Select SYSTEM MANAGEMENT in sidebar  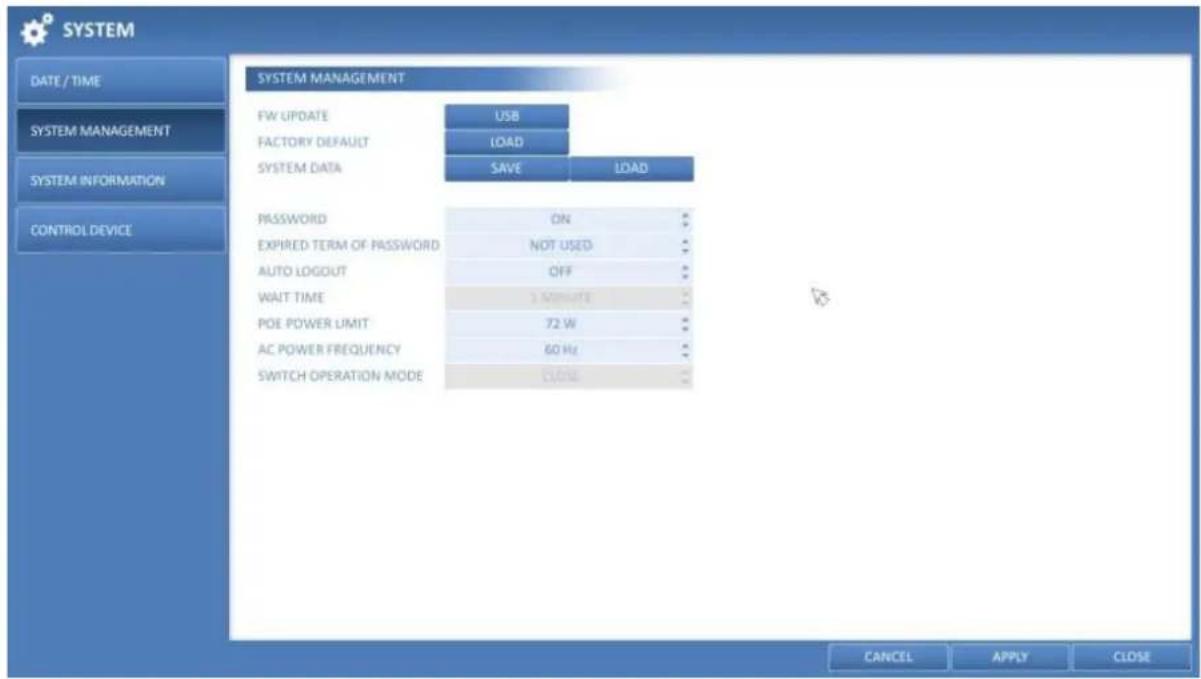(x=120, y=131)
